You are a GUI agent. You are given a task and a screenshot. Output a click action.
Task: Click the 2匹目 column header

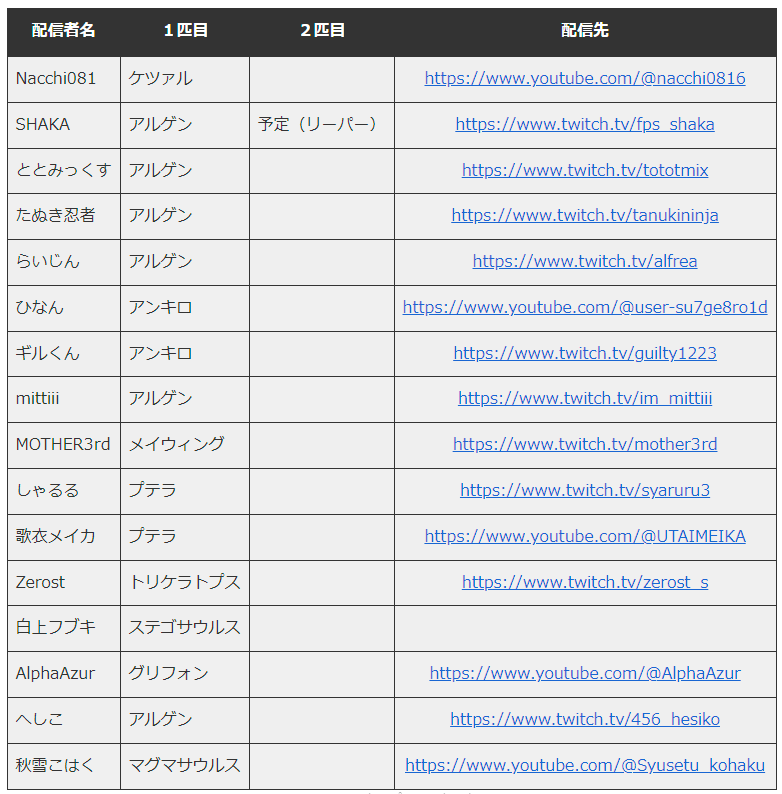[x=322, y=30]
